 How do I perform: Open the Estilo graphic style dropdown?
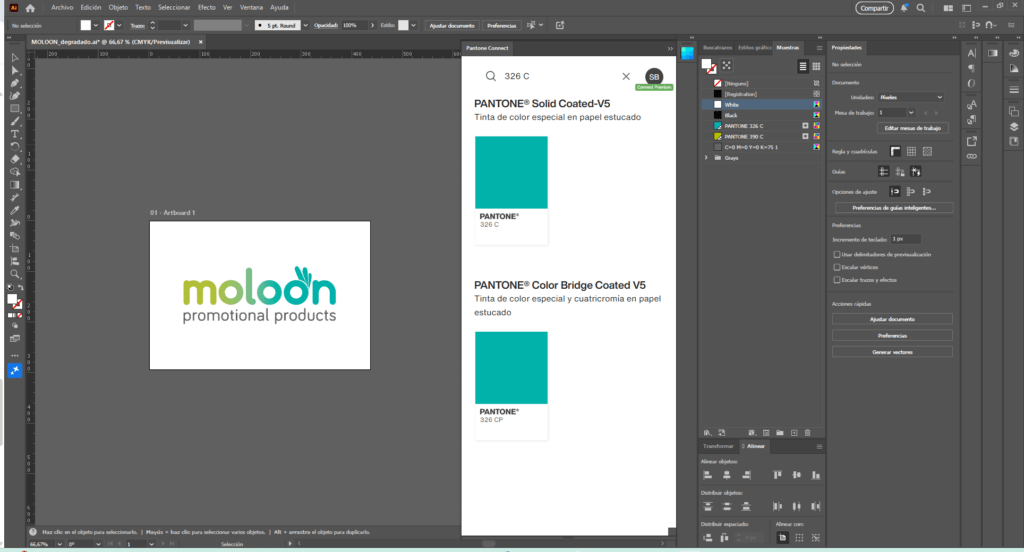click(x=413, y=25)
